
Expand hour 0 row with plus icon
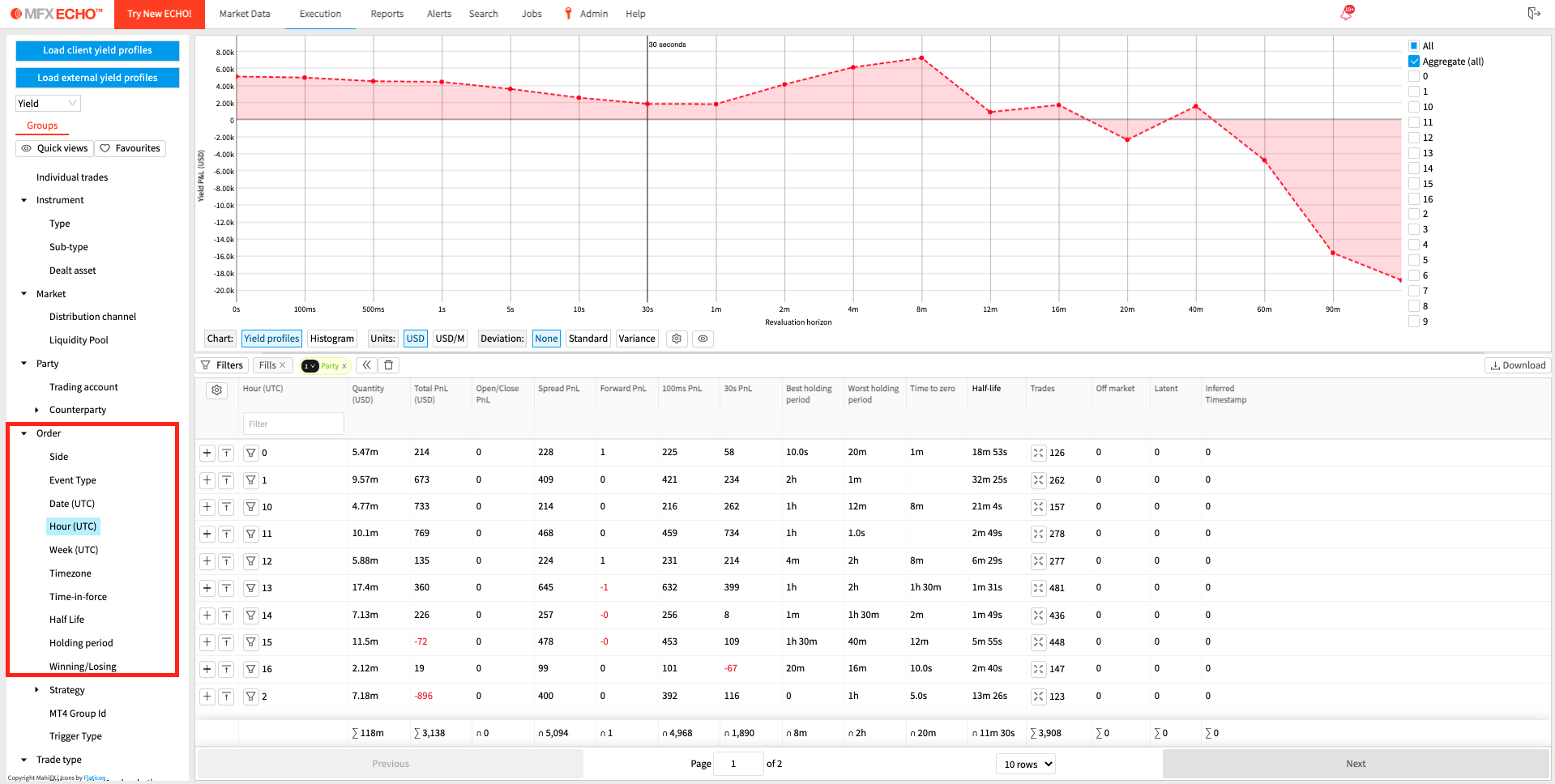pos(207,453)
